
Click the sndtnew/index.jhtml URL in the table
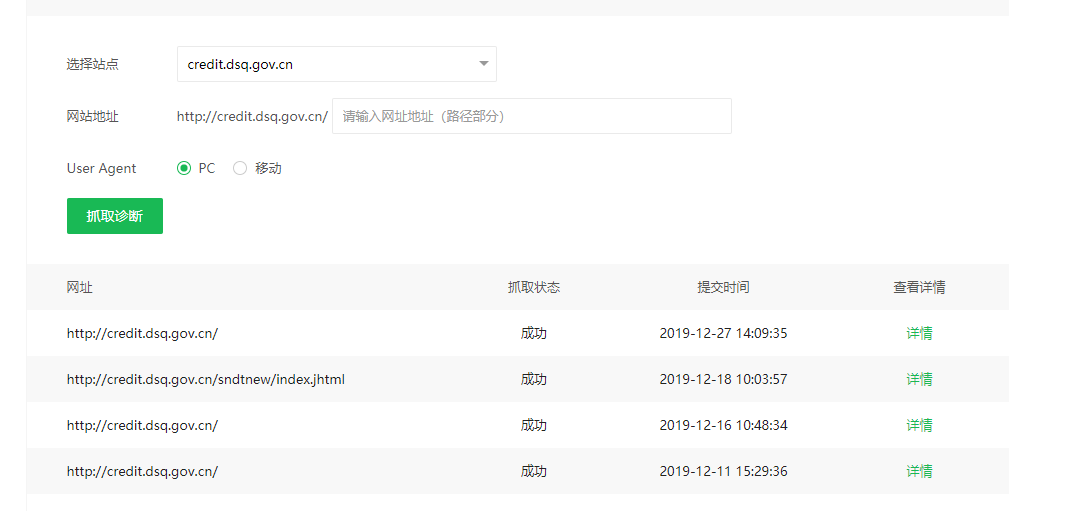(x=205, y=379)
